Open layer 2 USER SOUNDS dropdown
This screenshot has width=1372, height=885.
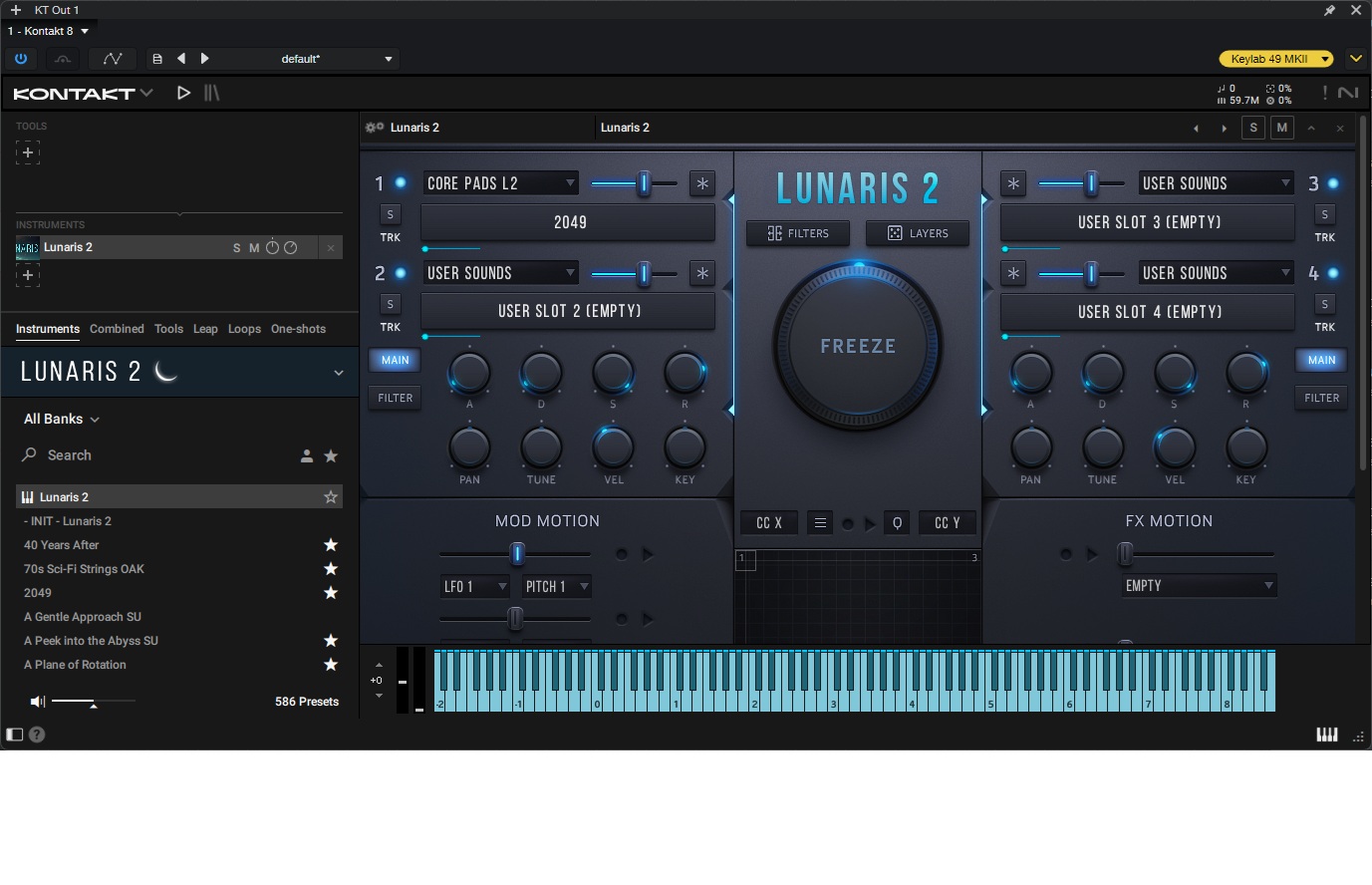[501, 273]
